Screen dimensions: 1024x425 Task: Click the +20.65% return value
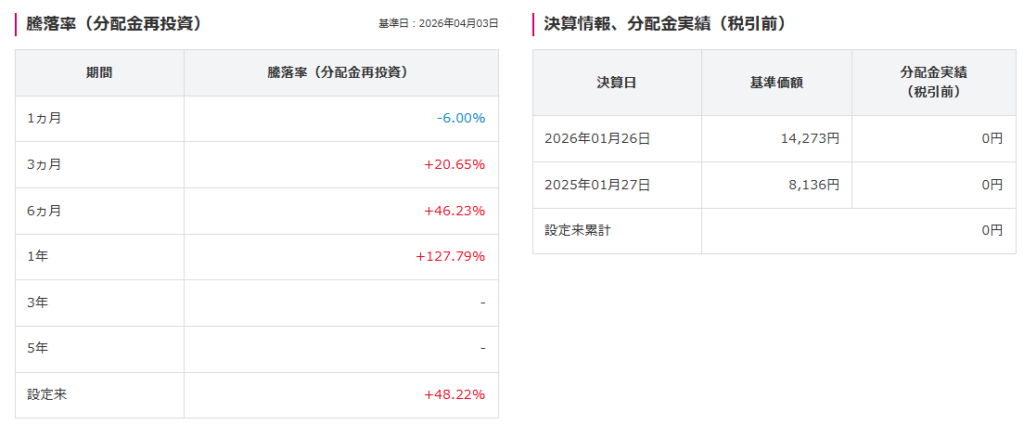(455, 164)
